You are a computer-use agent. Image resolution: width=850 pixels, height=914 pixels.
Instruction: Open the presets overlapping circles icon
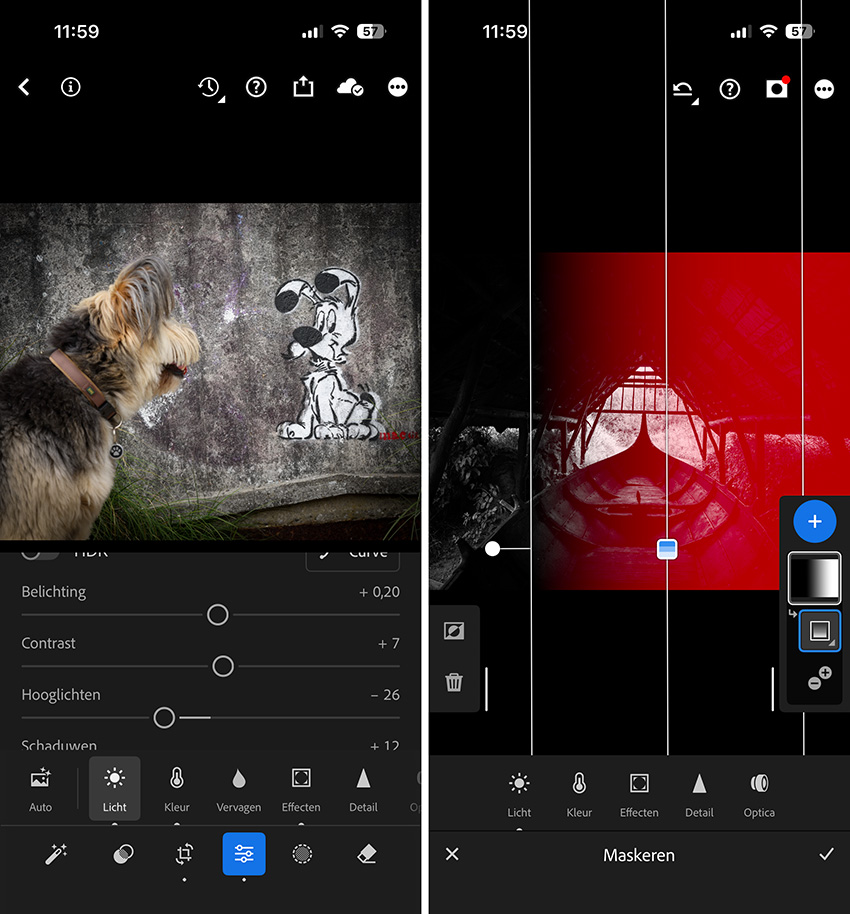(x=124, y=854)
